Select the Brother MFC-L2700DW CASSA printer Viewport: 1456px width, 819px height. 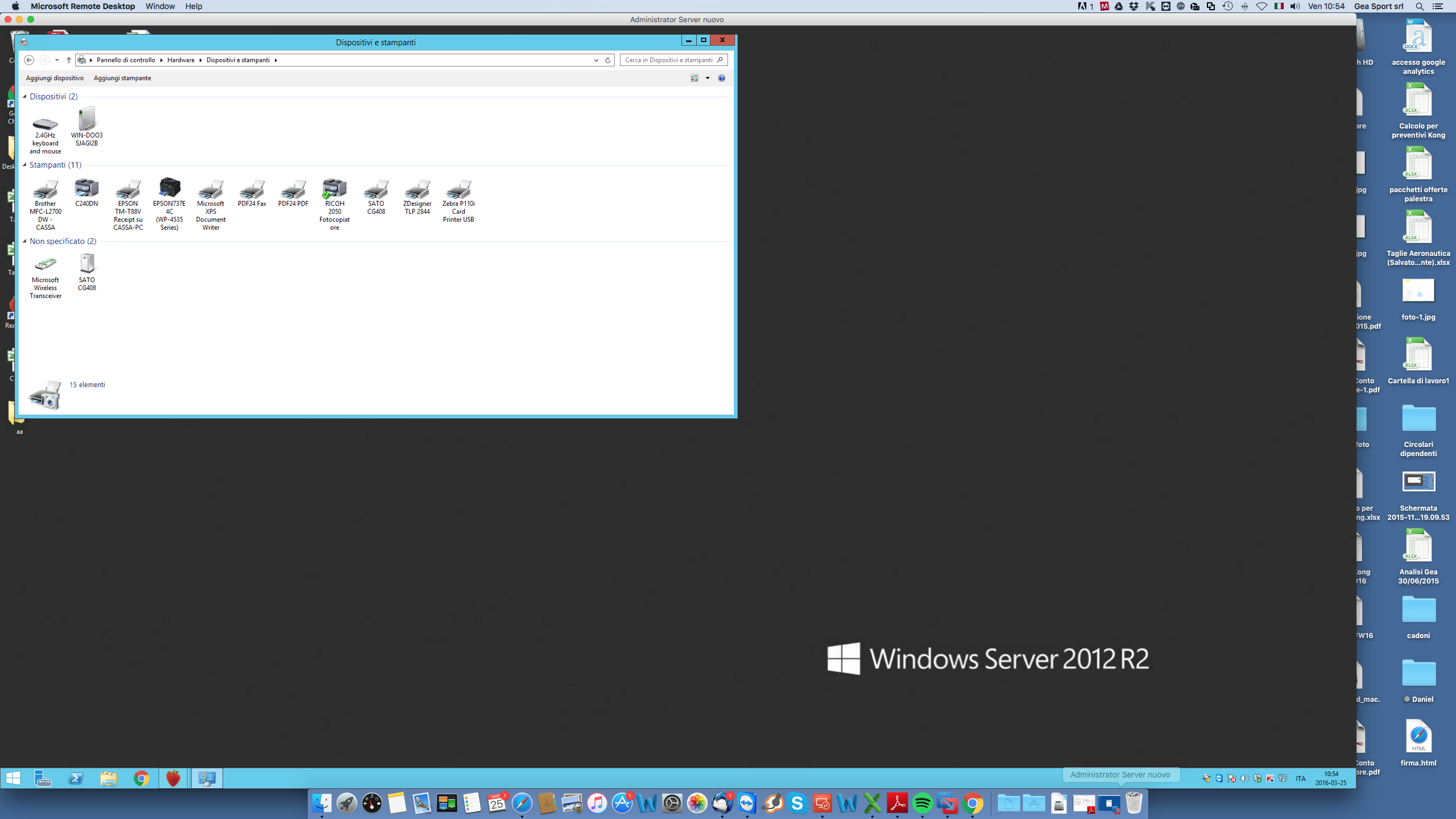coord(45,204)
